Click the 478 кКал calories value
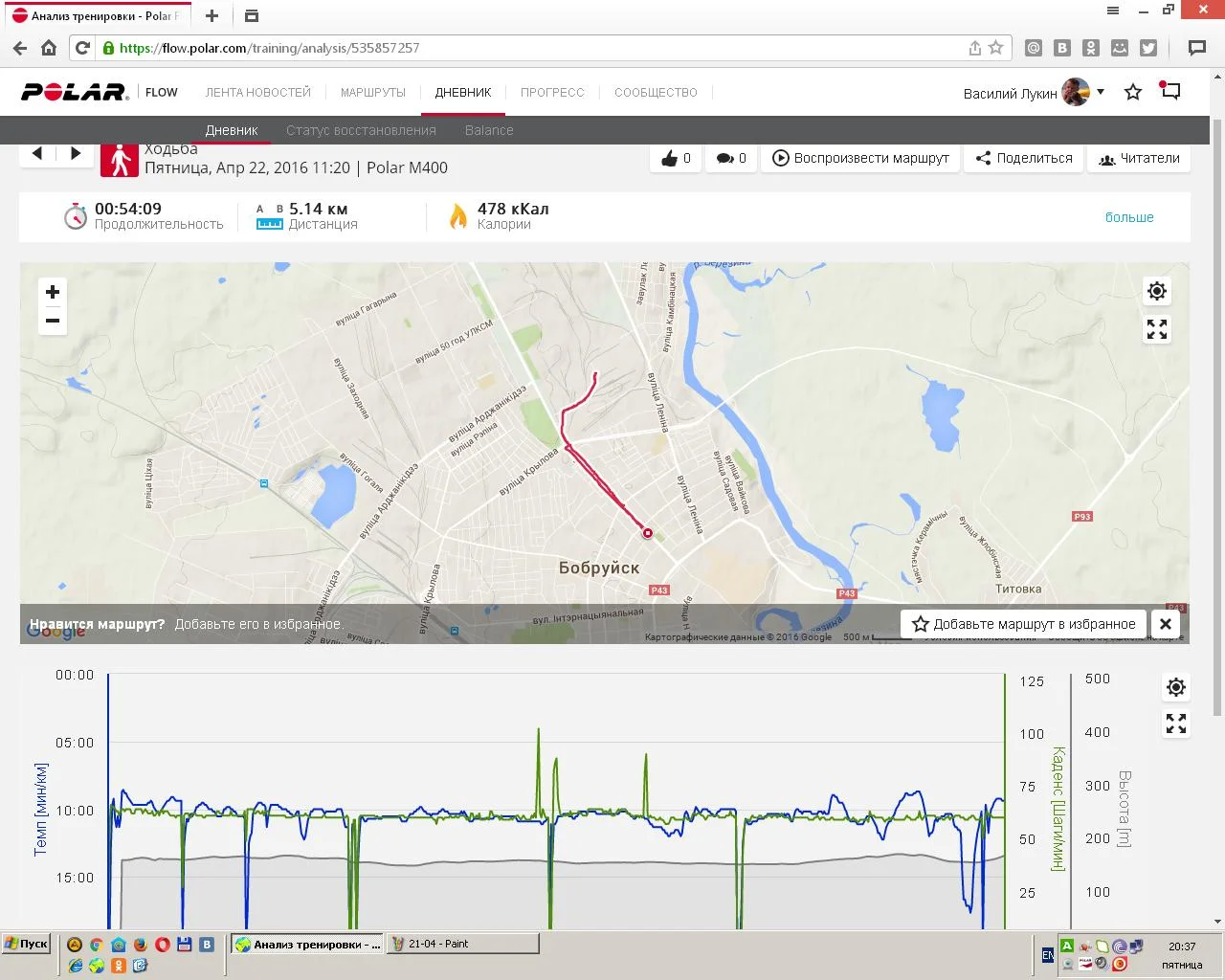1225x980 pixels. tap(513, 209)
